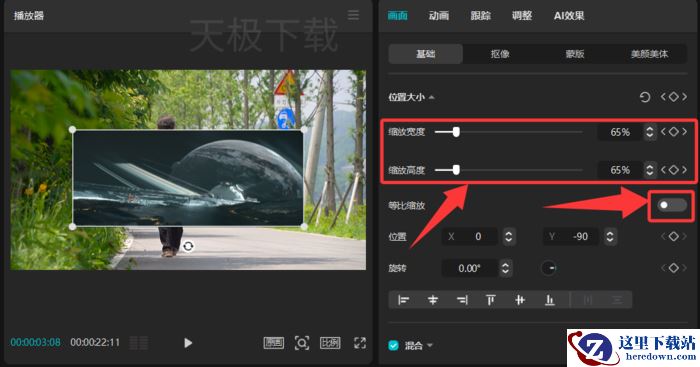Click the total duration 00:00:22:11

(95, 342)
